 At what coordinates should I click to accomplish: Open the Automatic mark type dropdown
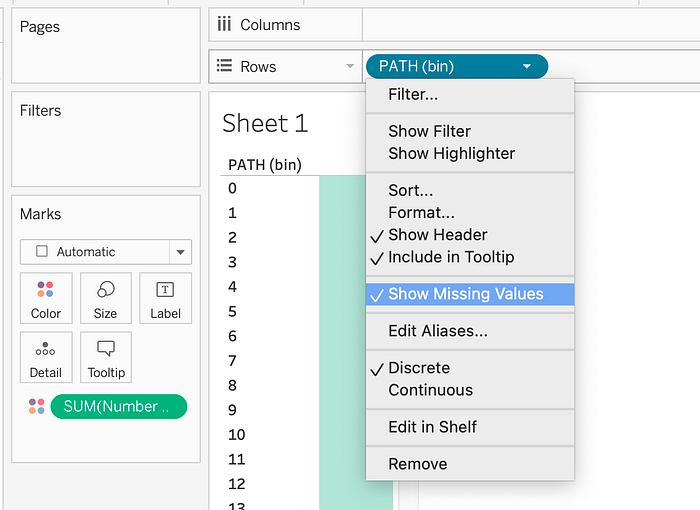180,252
